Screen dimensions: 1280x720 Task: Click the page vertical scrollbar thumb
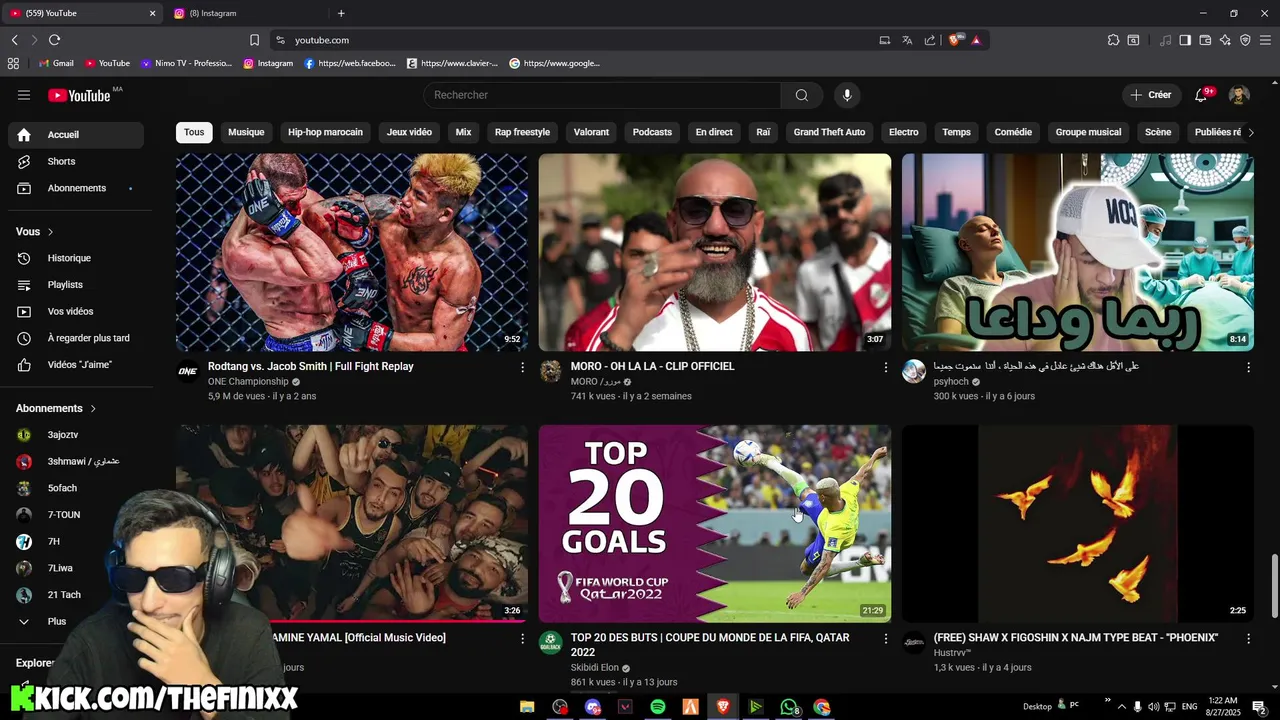[x=1273, y=586]
